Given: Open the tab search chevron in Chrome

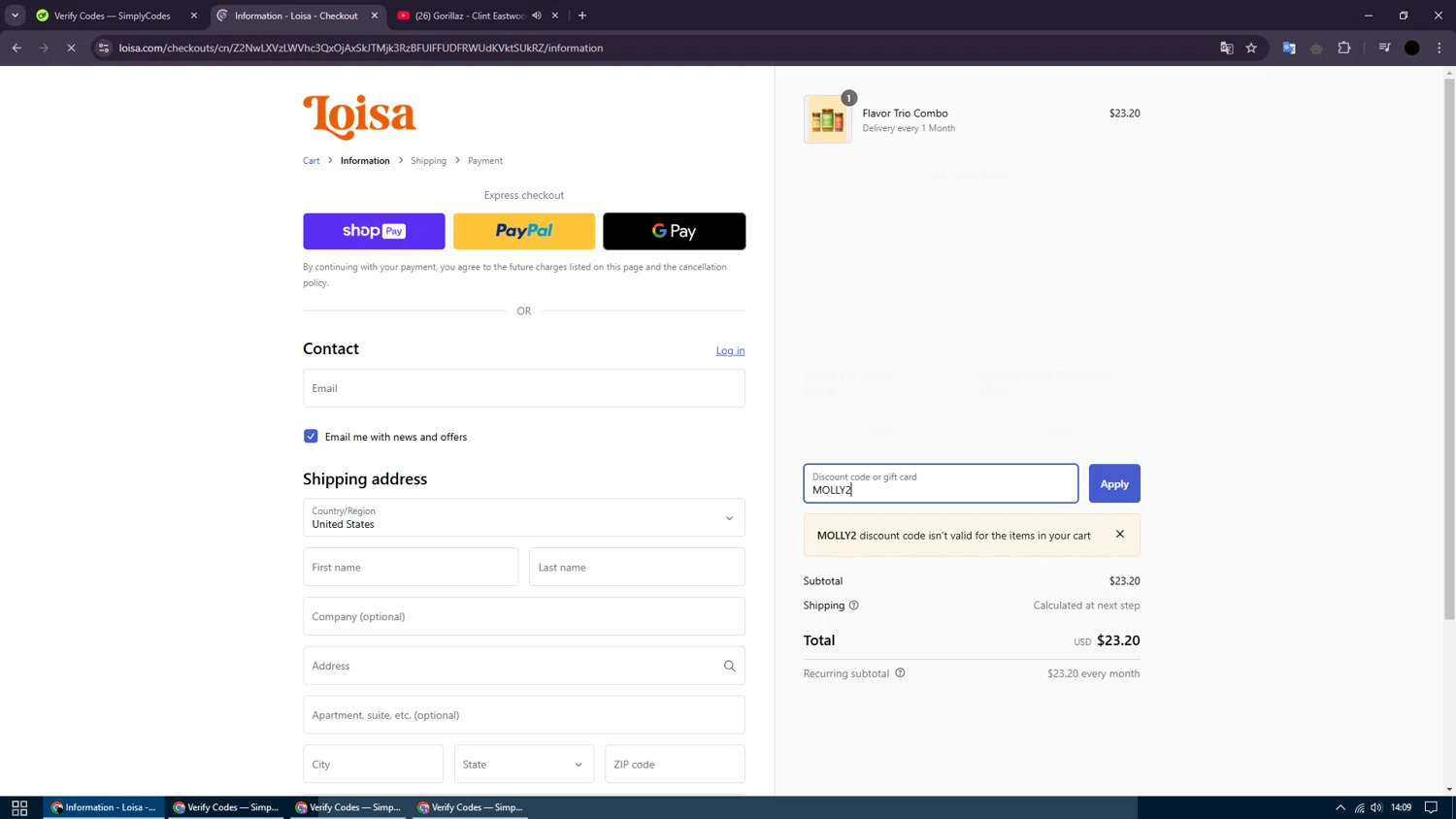Looking at the screenshot, I should coord(15,16).
